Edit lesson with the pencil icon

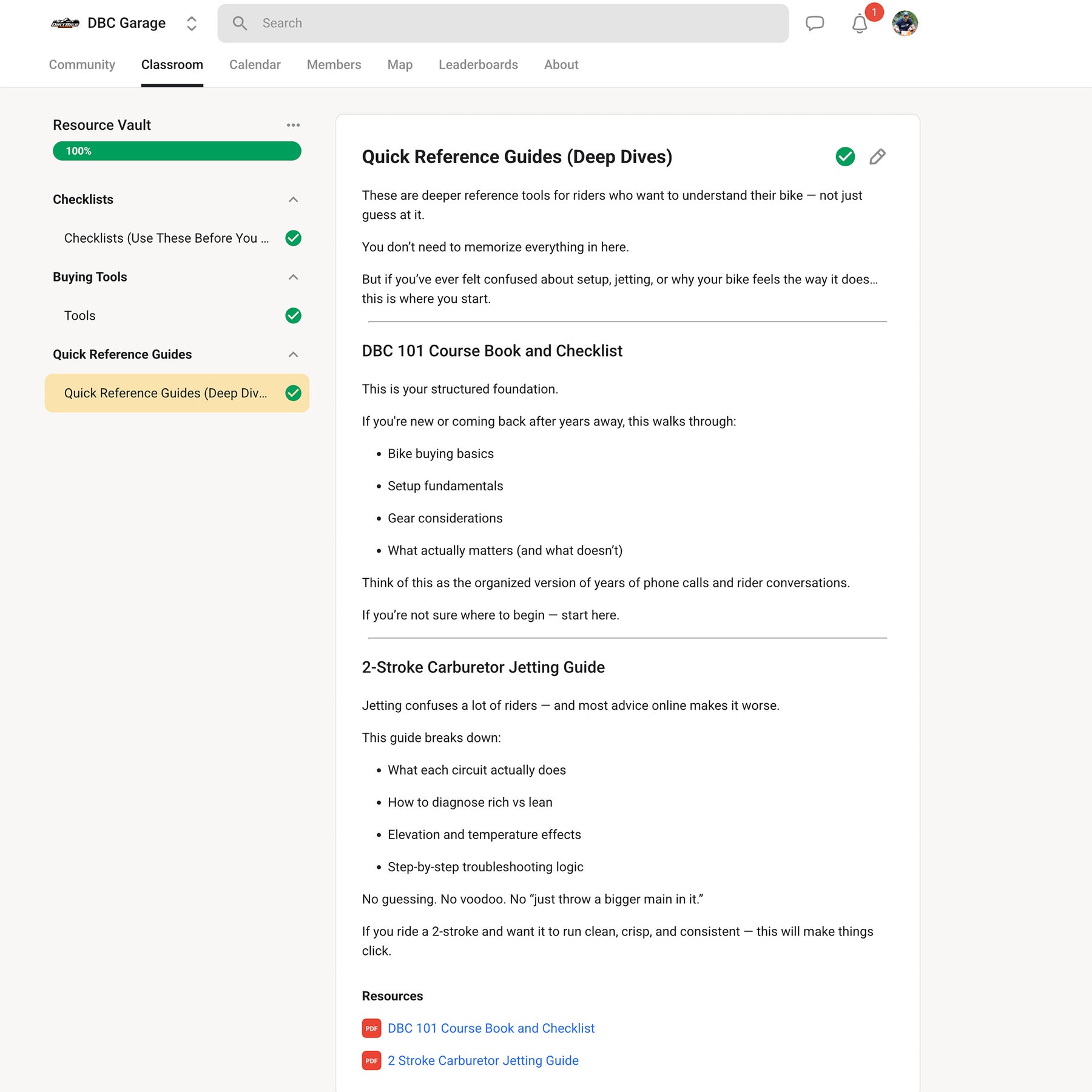[877, 157]
